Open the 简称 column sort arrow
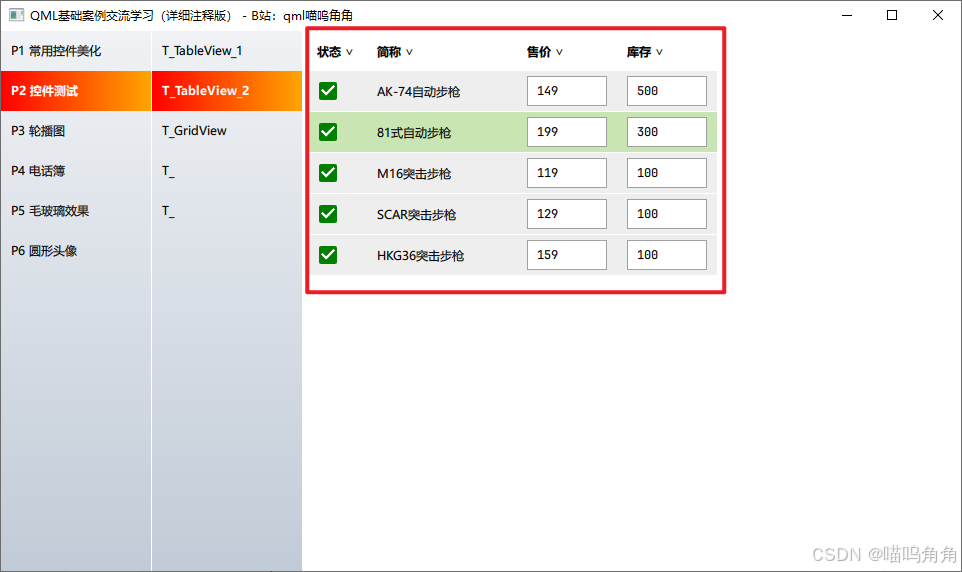 coord(409,52)
